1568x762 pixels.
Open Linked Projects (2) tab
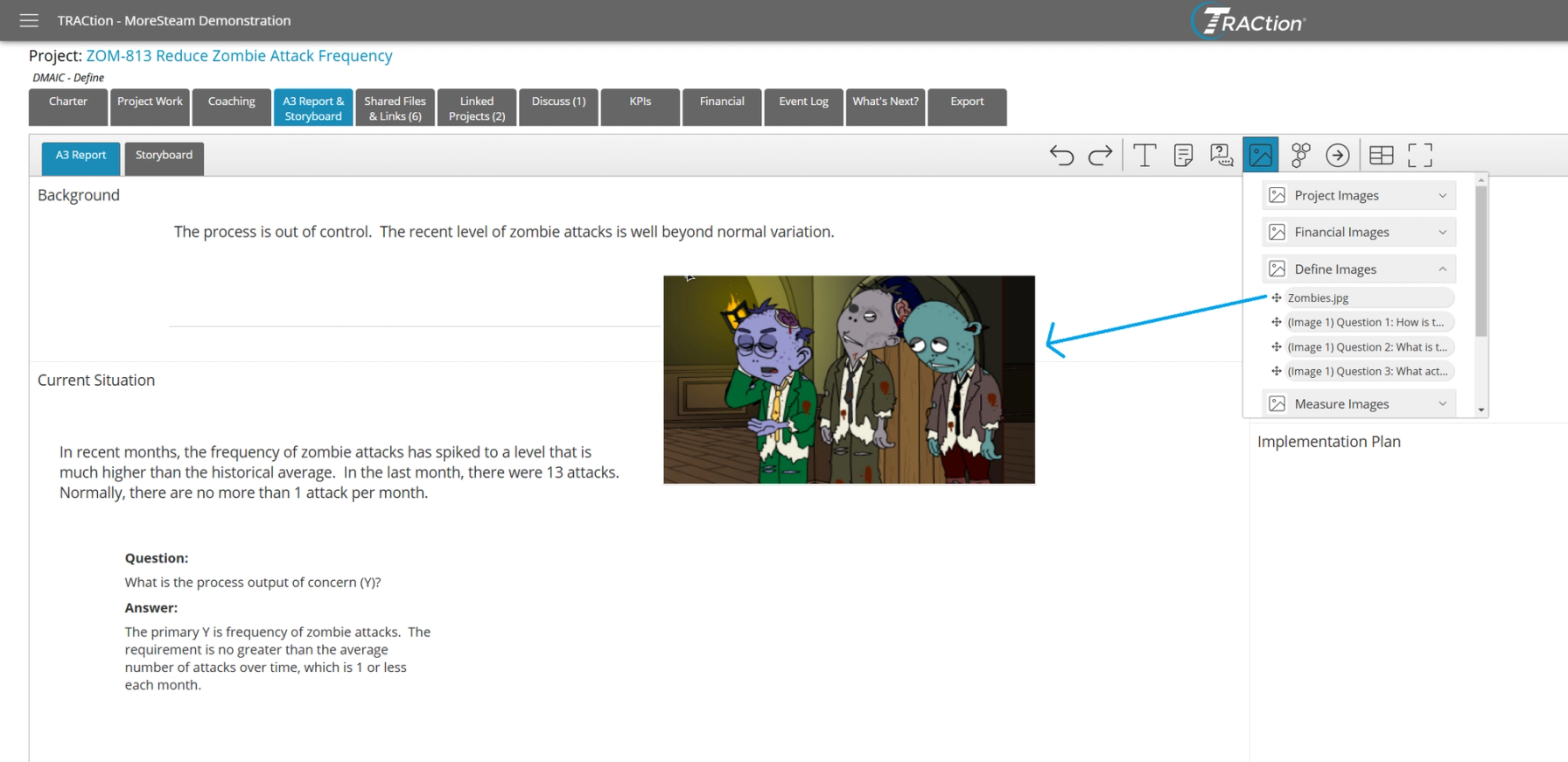[x=477, y=108]
